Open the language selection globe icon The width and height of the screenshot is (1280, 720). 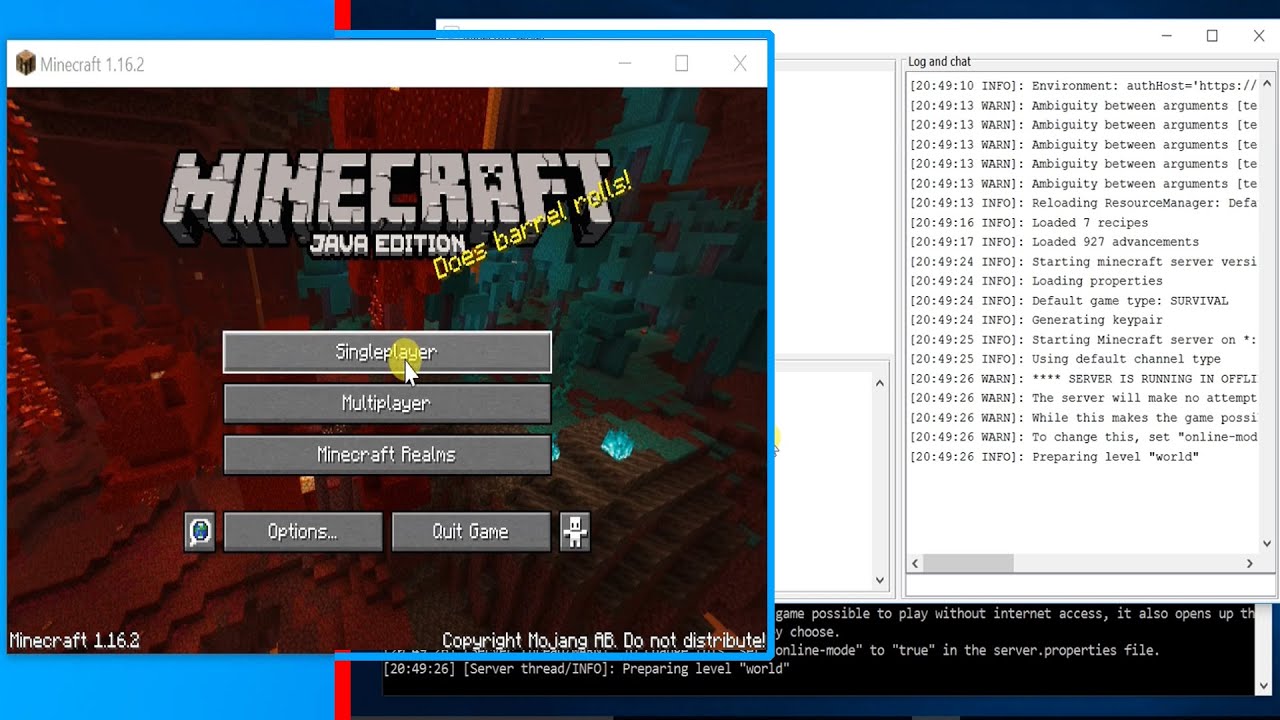pyautogui.click(x=200, y=532)
